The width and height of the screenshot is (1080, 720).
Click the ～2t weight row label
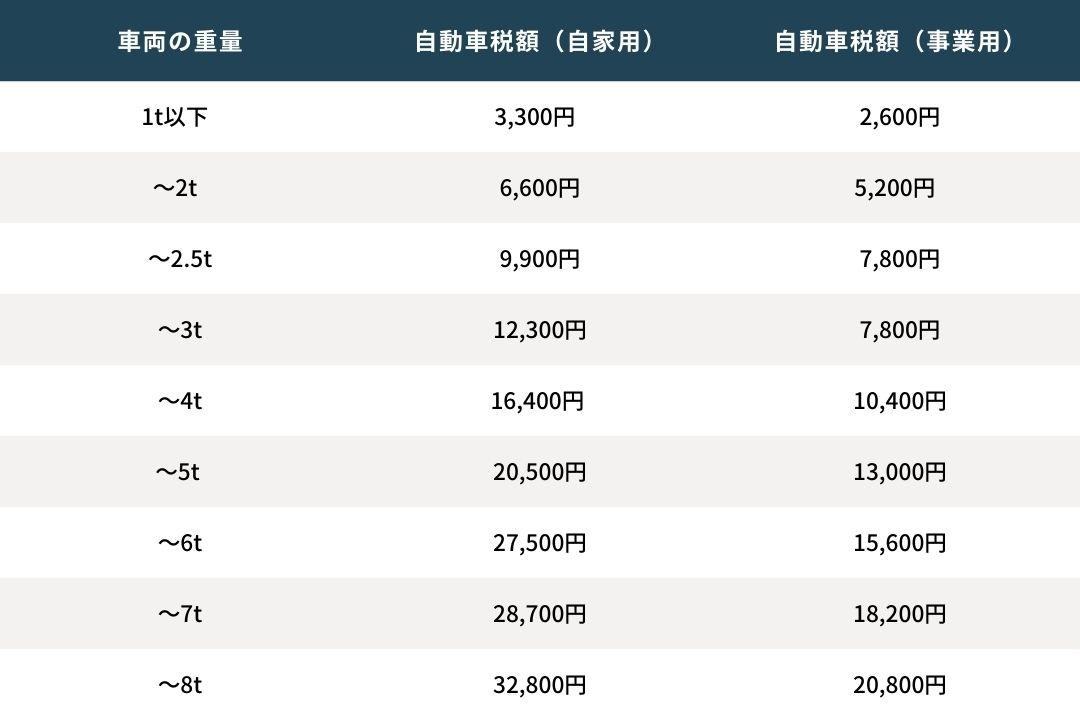[x=175, y=187]
